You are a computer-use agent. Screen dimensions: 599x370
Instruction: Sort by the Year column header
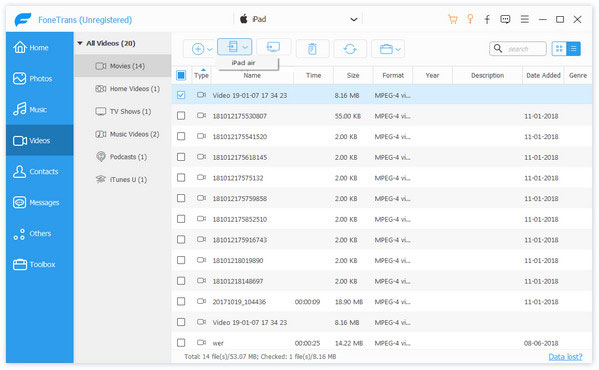[432, 75]
